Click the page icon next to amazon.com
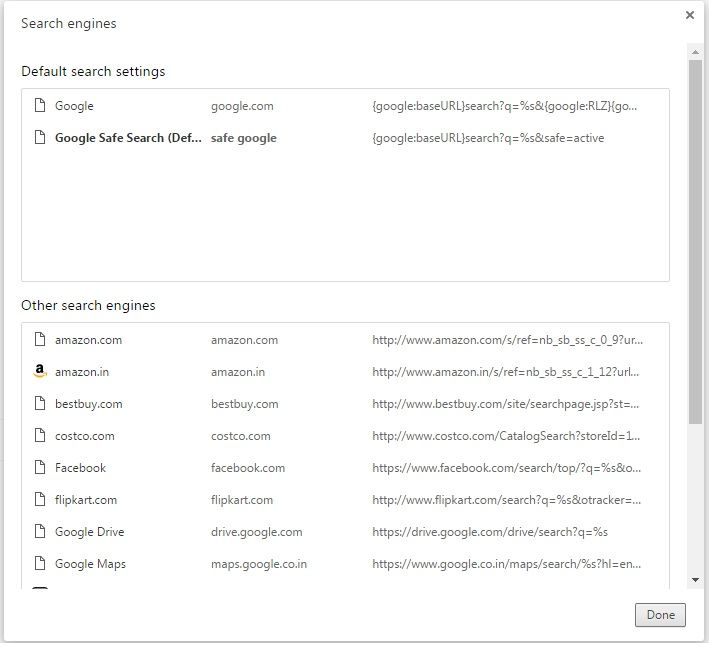The height and width of the screenshot is (647, 709). point(40,340)
